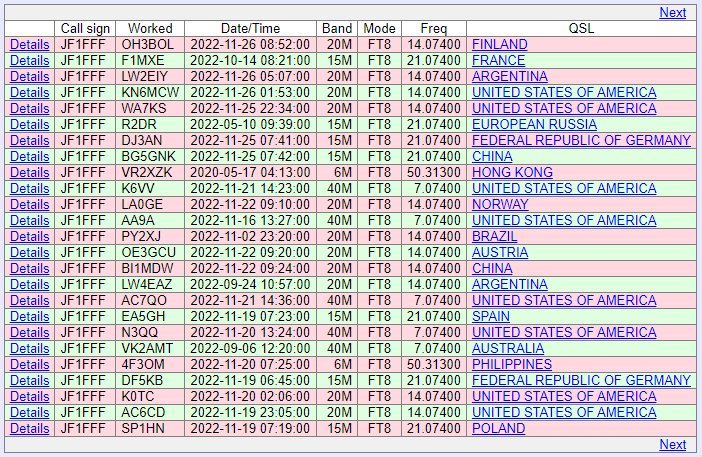Select date cell 2020-05-17 04:13:00

pyautogui.click(x=250, y=172)
